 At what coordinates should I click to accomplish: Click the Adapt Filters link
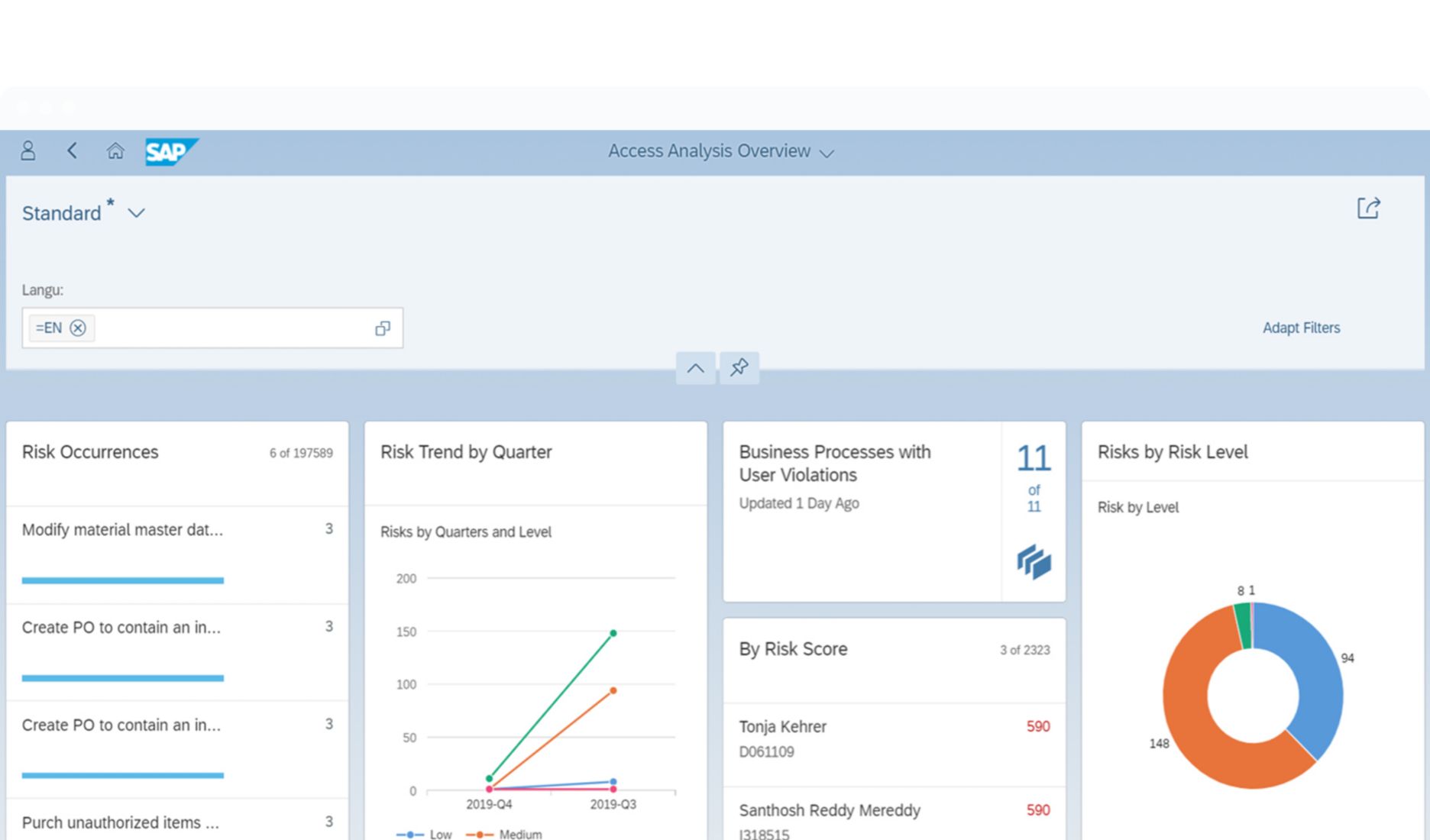coord(1301,328)
